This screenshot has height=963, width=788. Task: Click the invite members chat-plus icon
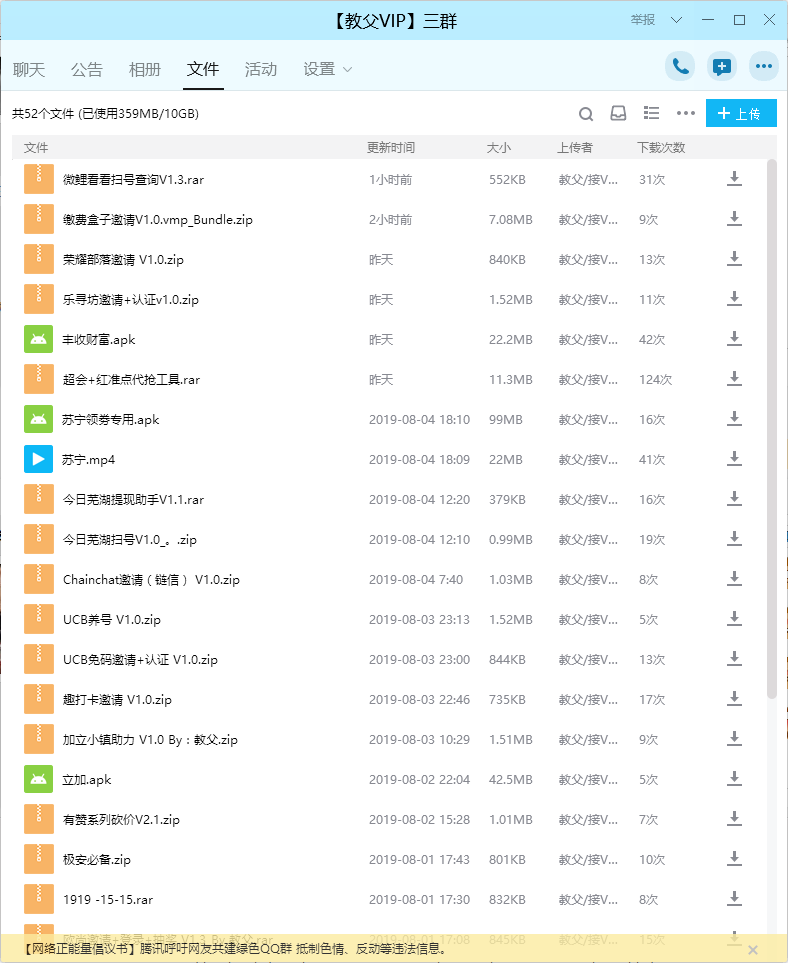pyautogui.click(x=722, y=66)
